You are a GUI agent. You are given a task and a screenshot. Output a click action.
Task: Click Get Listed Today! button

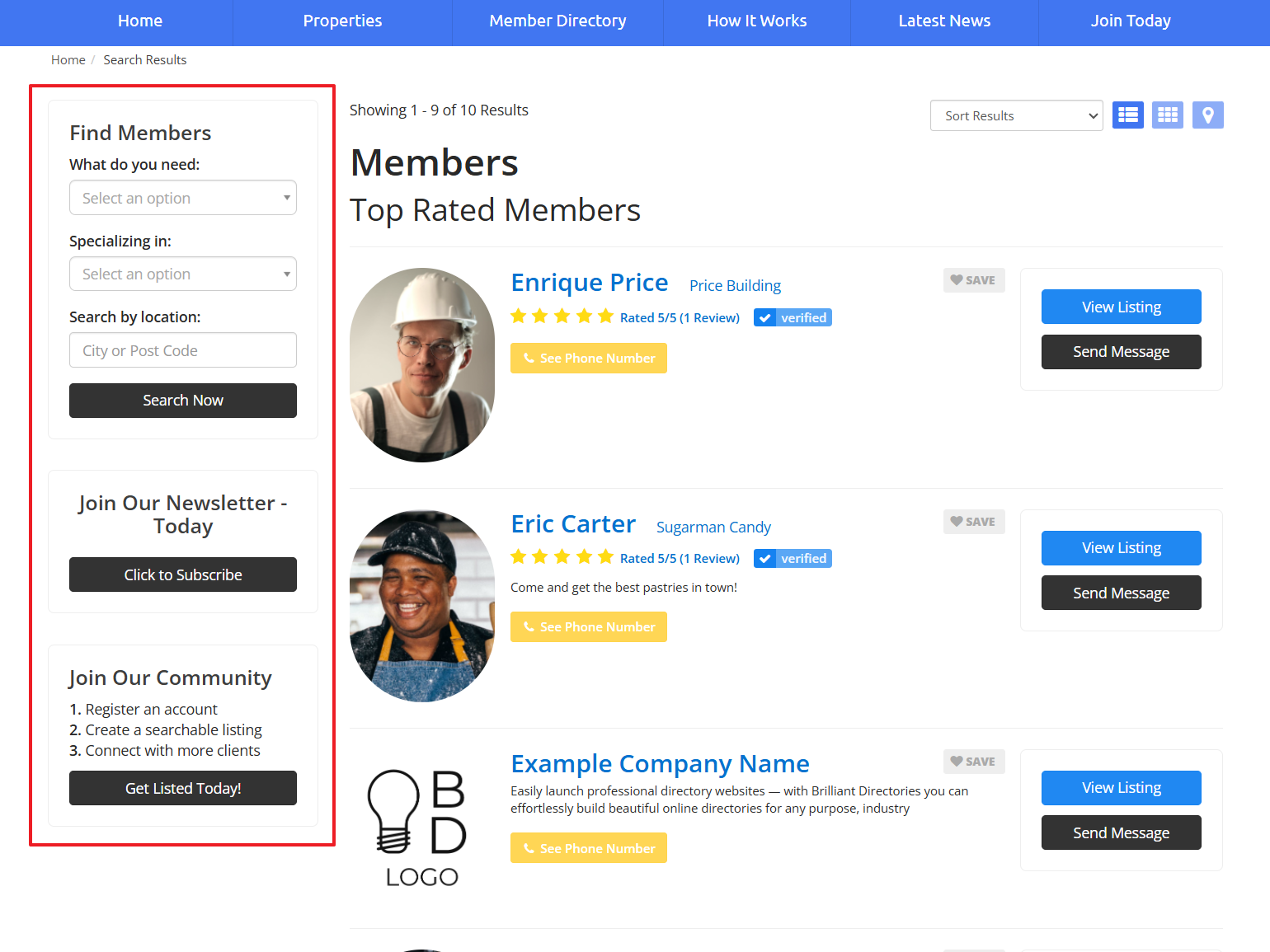(x=183, y=788)
